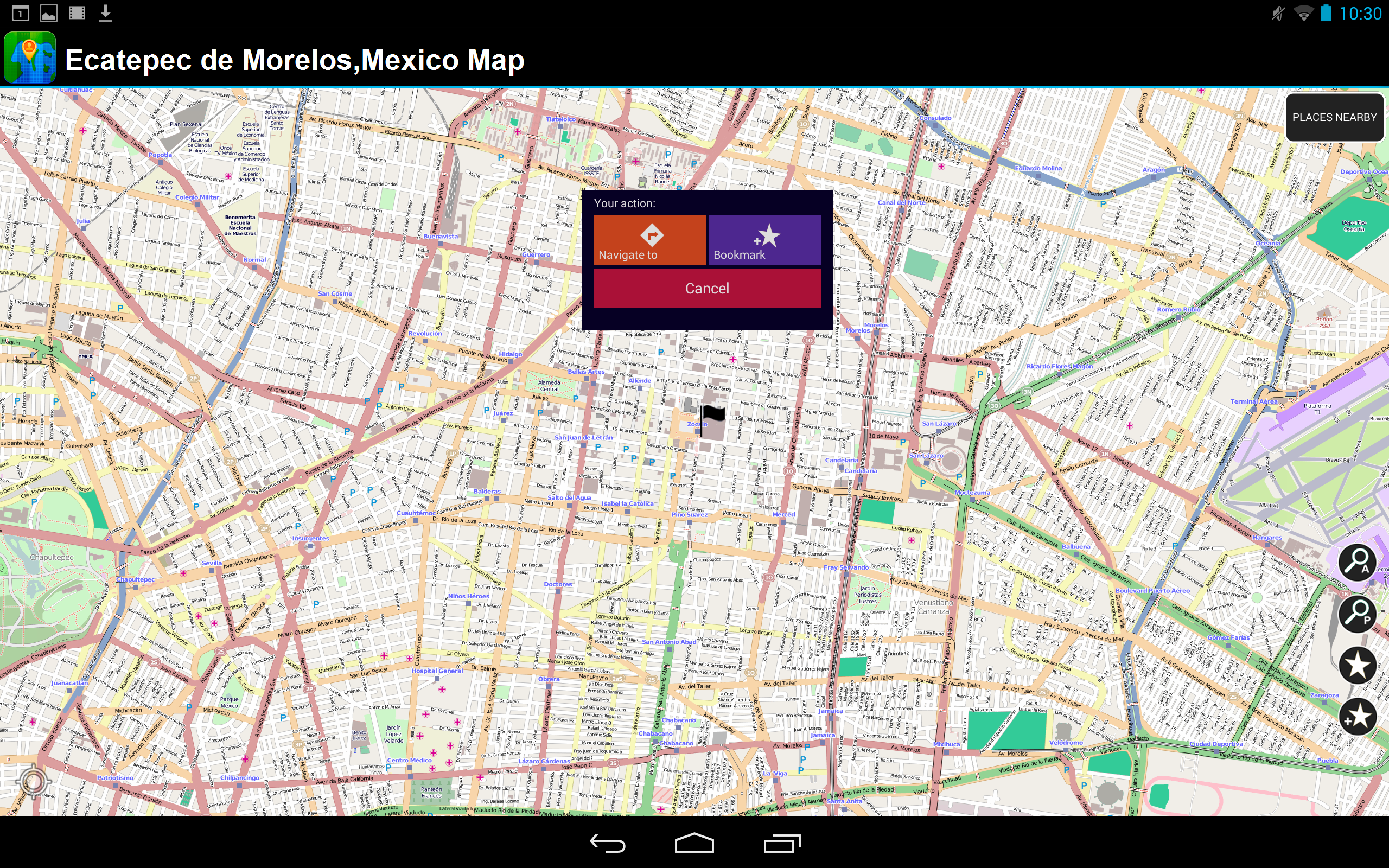Tap the my location crosshair icon

33,781
